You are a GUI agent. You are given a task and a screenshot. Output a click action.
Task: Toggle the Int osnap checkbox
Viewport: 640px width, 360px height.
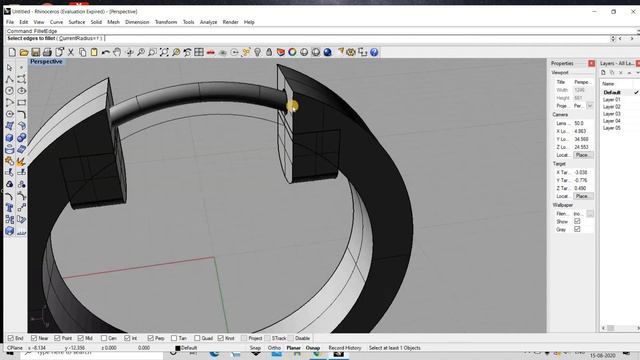point(127,338)
